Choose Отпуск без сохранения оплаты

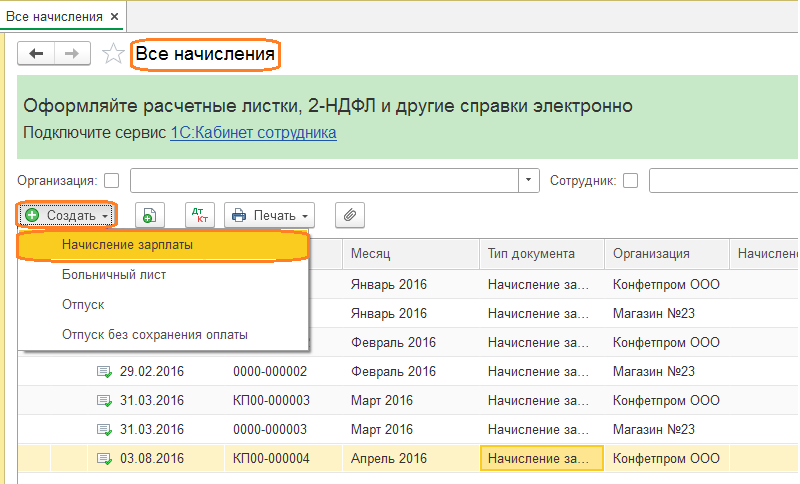[x=154, y=334]
